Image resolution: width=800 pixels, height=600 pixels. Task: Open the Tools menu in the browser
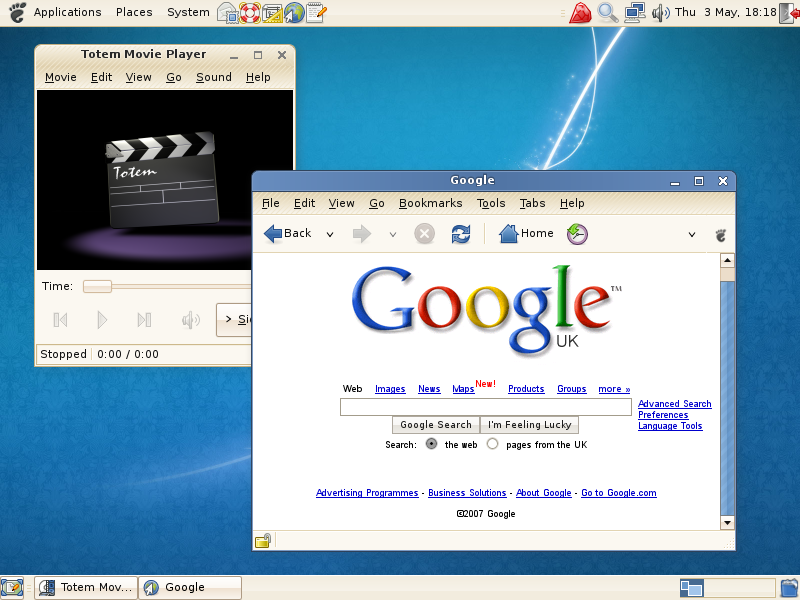[x=491, y=203]
